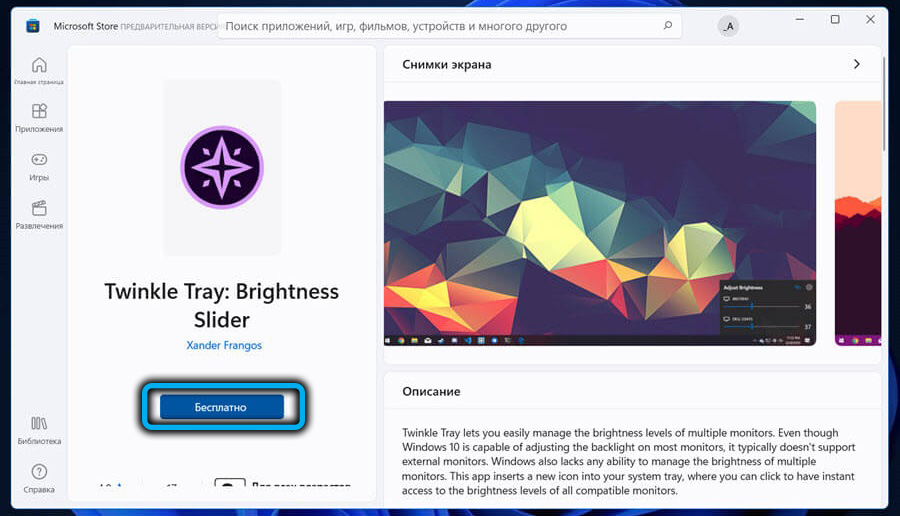
Task: Open the second partially visible screenshot
Action: point(858,223)
